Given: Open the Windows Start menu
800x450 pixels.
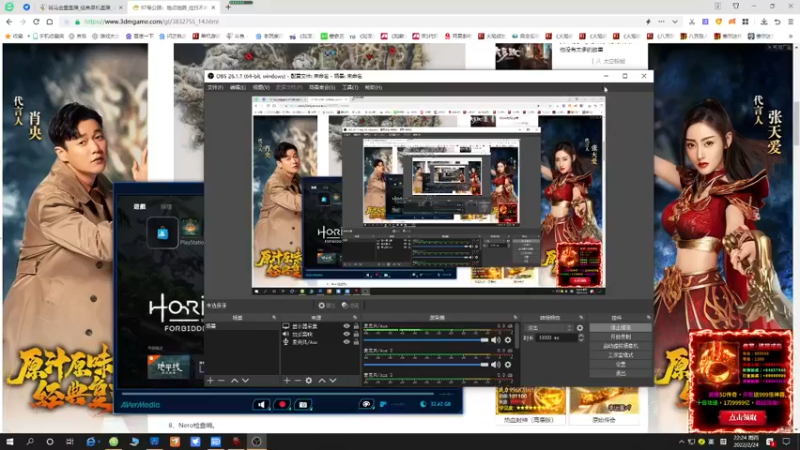Looking at the screenshot, I should [10, 442].
